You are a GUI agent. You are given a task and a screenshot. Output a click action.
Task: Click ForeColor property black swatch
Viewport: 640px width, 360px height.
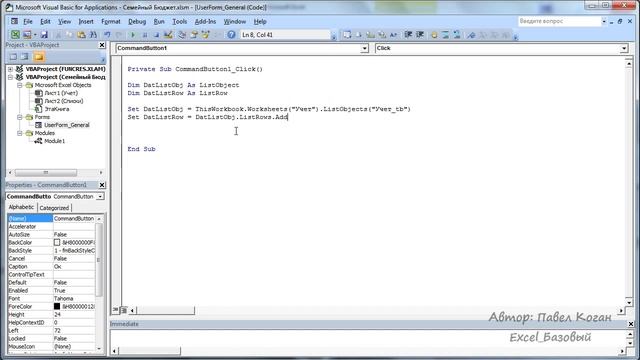click(x=57, y=307)
